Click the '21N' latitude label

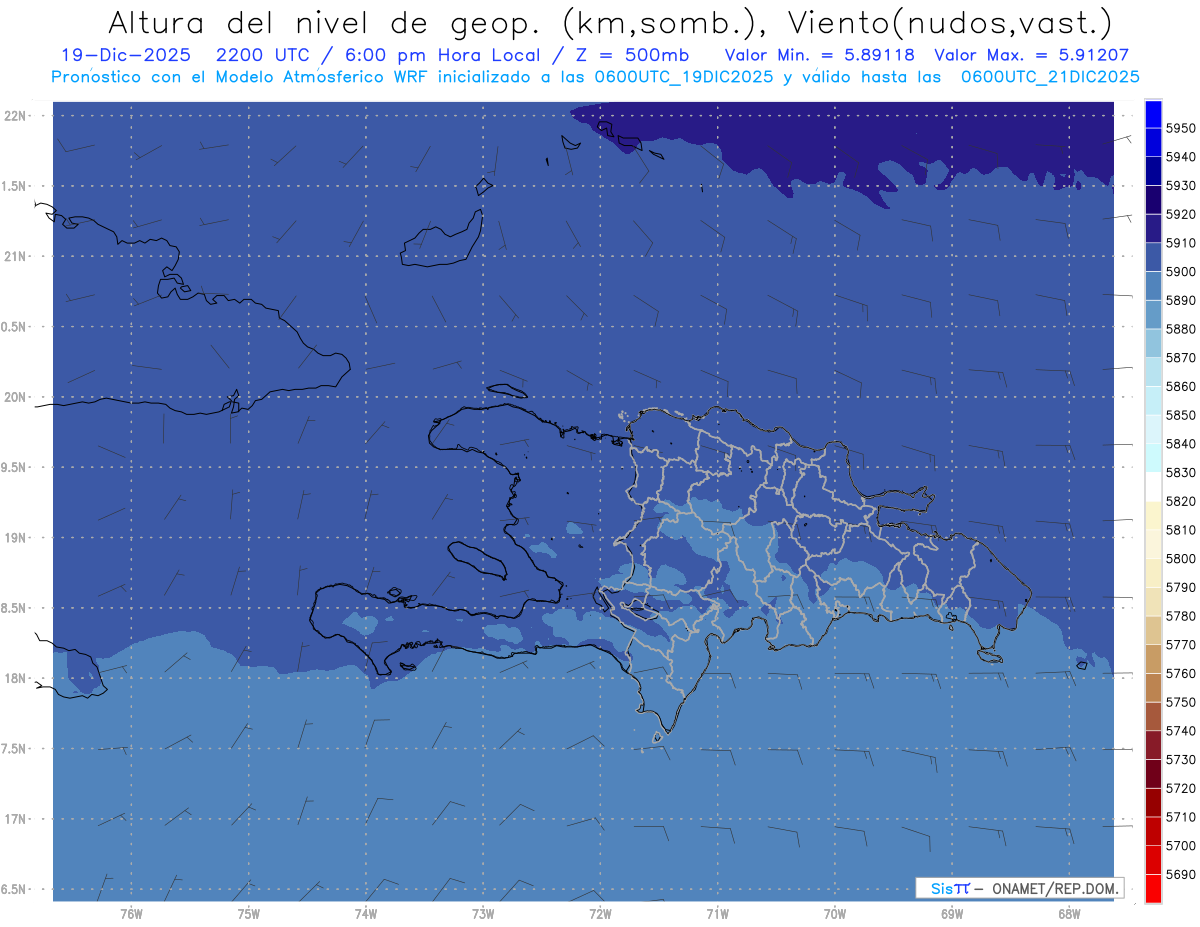tap(16, 256)
